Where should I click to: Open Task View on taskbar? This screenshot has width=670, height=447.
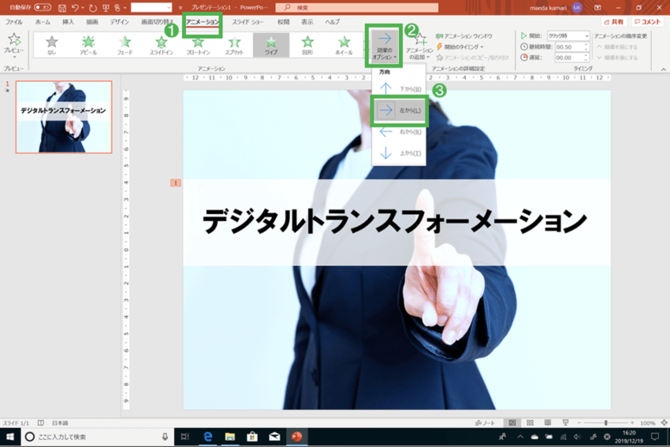click(185, 437)
